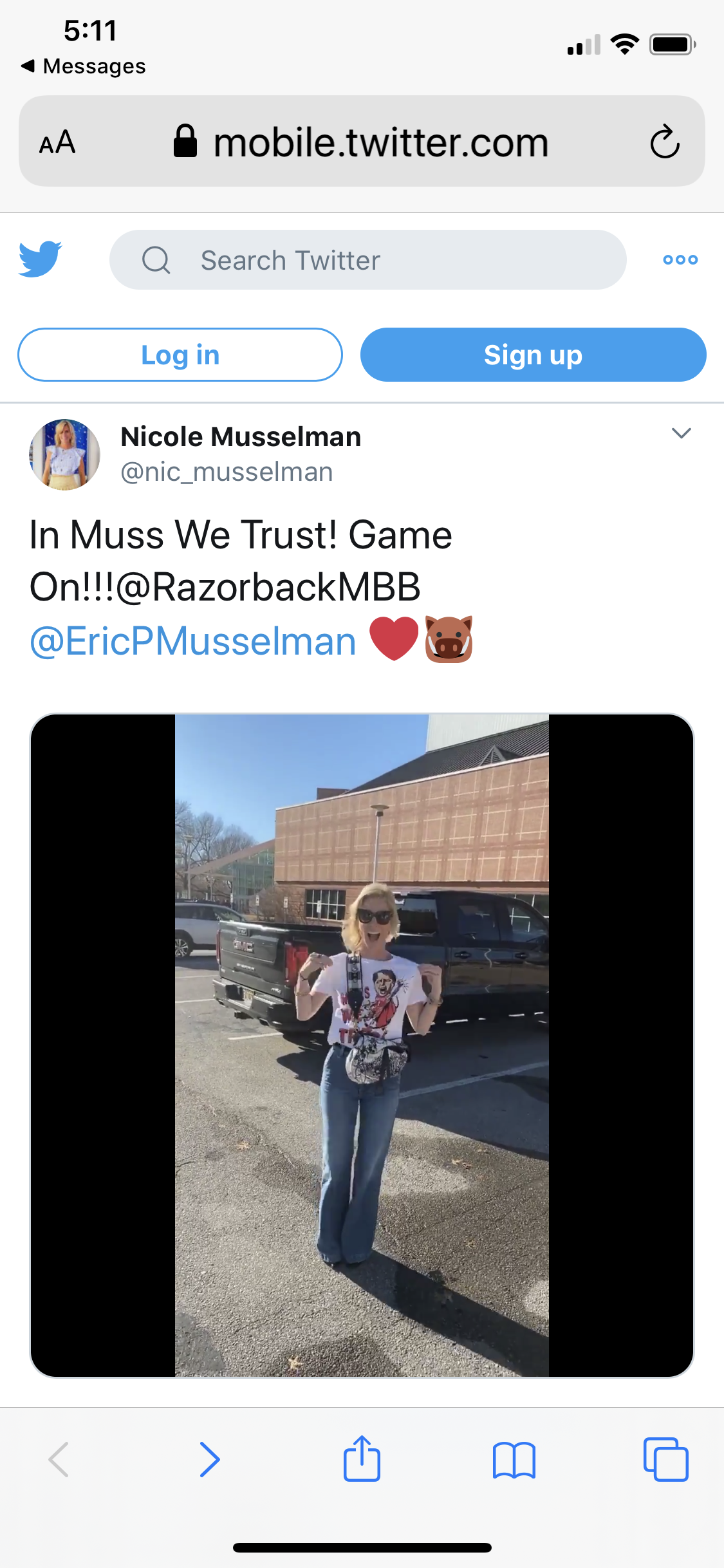Click the Log in button
Screen dimensions: 724x1568
180,355
